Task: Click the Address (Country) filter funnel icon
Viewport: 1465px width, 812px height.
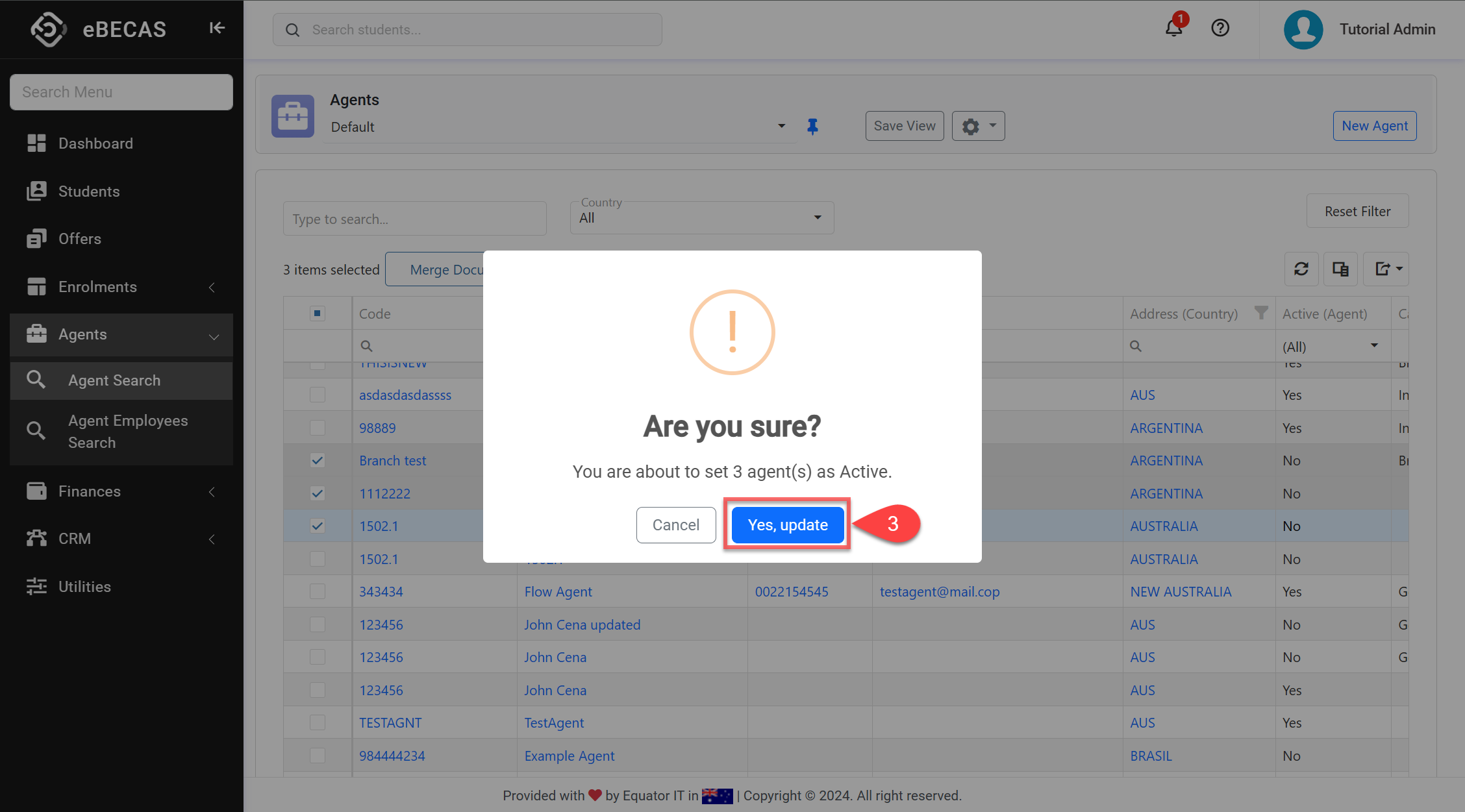Action: coord(1260,313)
